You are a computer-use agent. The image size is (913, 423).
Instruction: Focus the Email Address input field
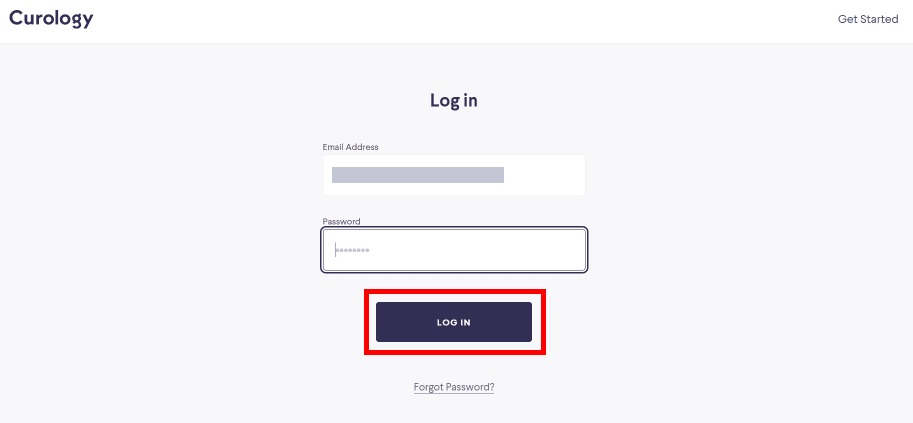[454, 175]
